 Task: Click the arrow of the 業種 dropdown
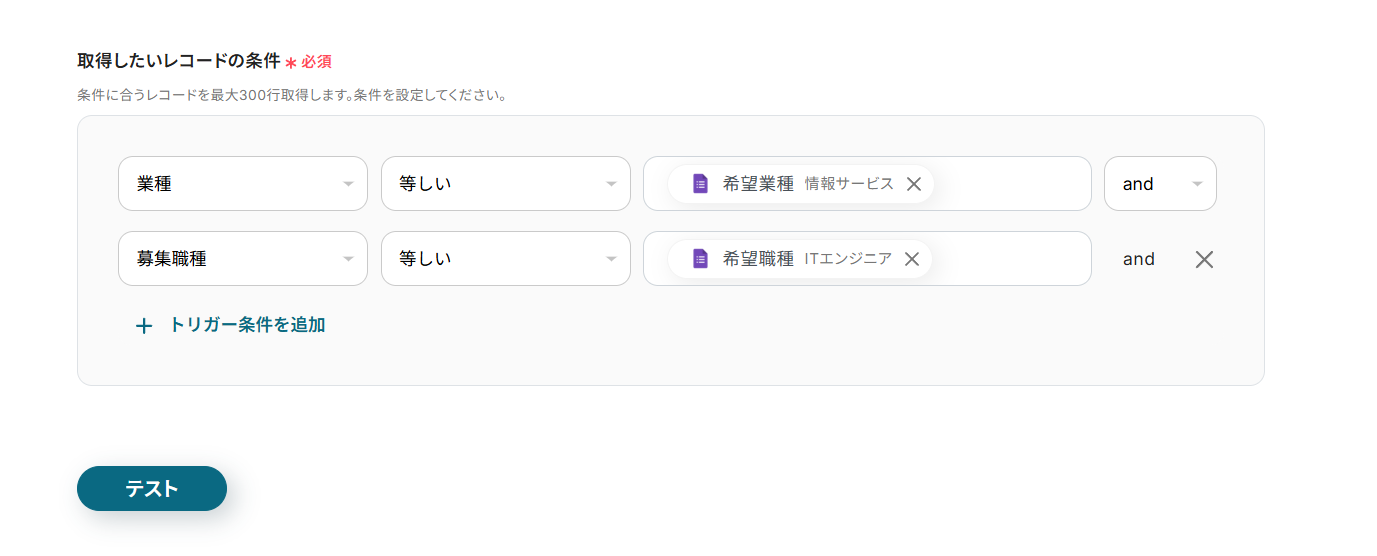click(x=348, y=184)
